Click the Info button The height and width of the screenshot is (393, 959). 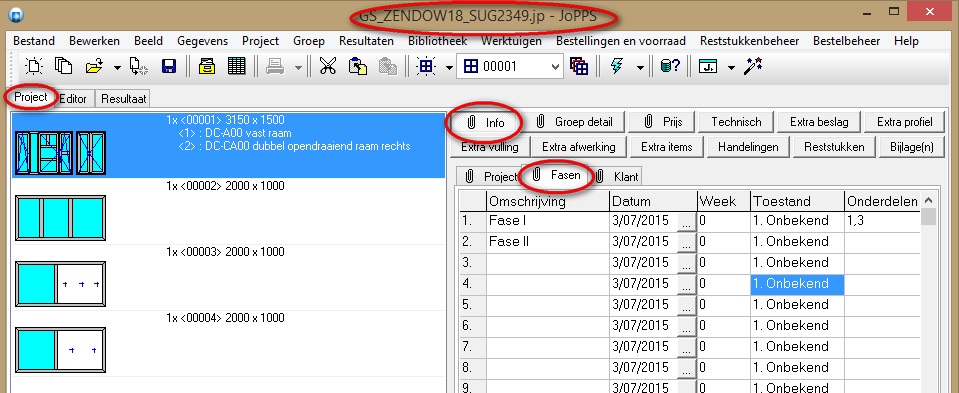click(x=486, y=122)
